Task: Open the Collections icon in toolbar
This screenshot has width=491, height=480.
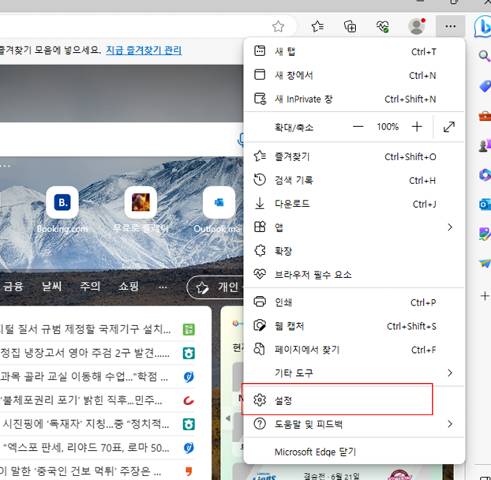Action: (x=350, y=26)
